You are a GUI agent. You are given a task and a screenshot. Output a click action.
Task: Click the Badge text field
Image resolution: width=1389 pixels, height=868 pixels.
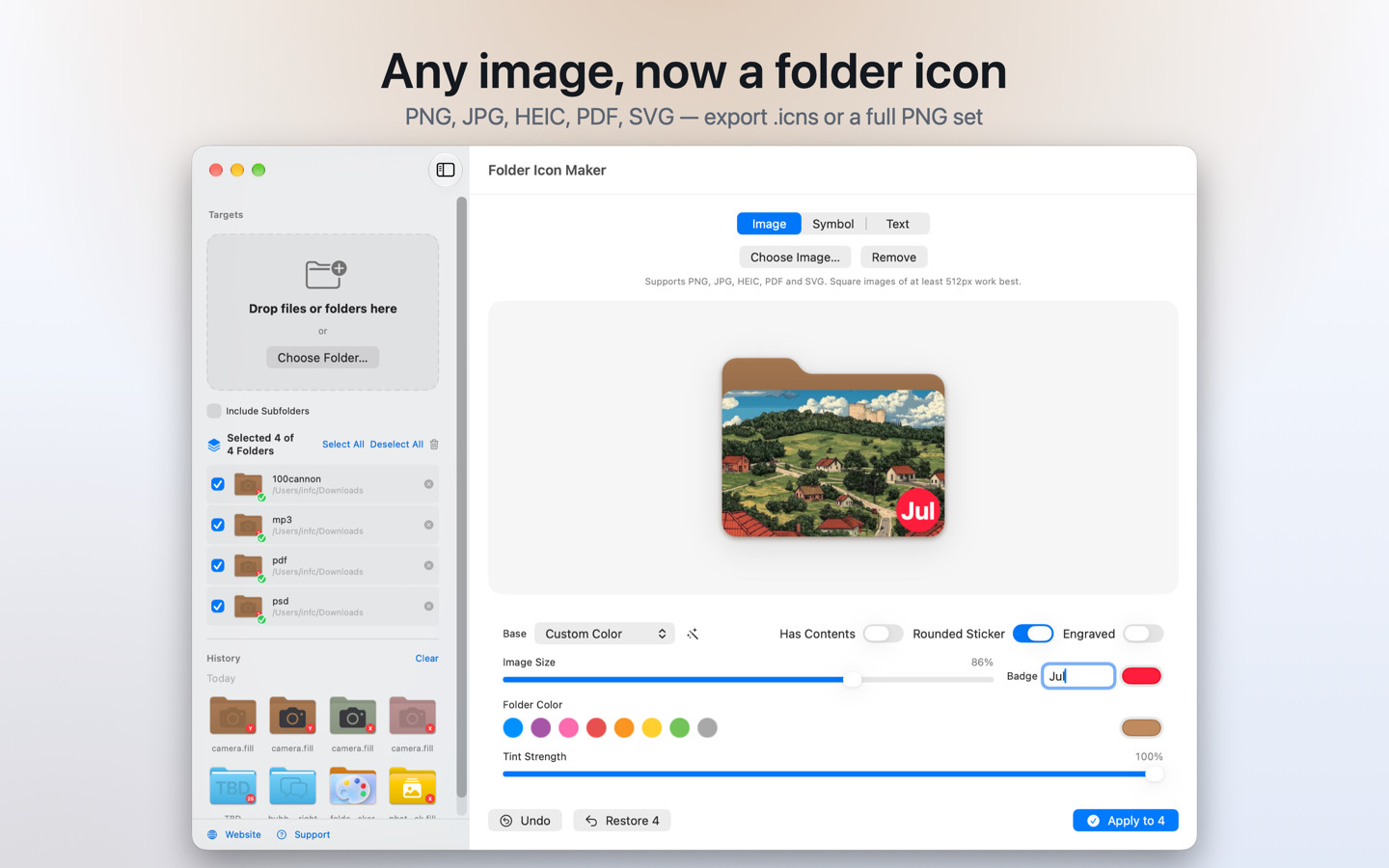(1078, 676)
